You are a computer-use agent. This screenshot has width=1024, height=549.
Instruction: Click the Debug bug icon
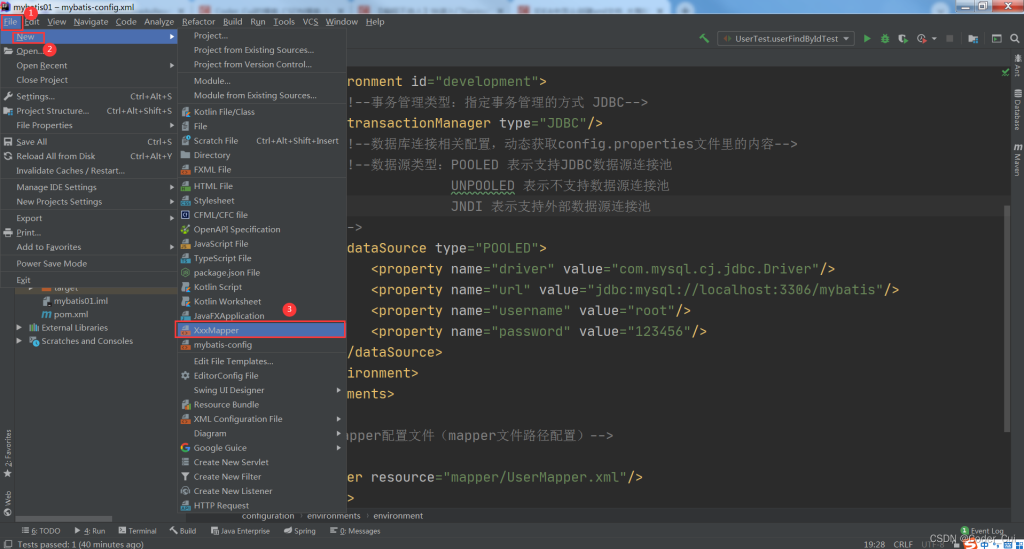[x=885, y=39]
